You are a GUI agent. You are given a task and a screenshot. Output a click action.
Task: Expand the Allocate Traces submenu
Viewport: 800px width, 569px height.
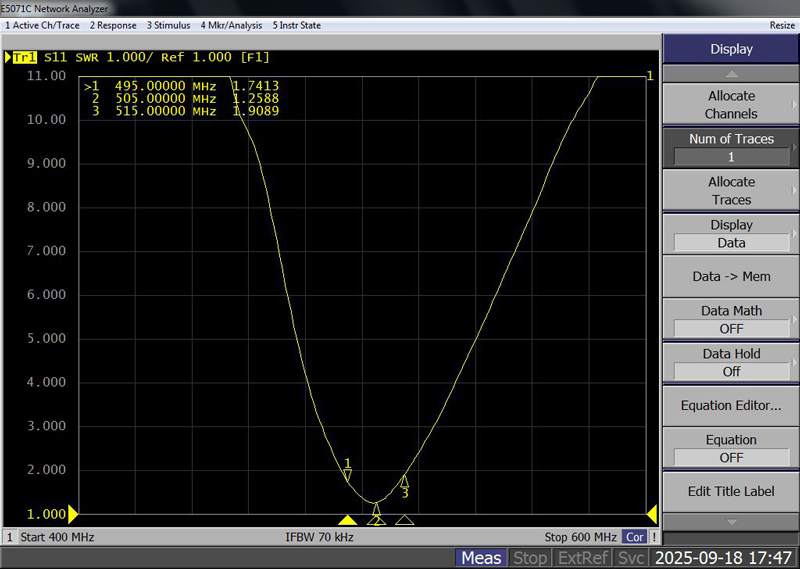[x=731, y=190]
